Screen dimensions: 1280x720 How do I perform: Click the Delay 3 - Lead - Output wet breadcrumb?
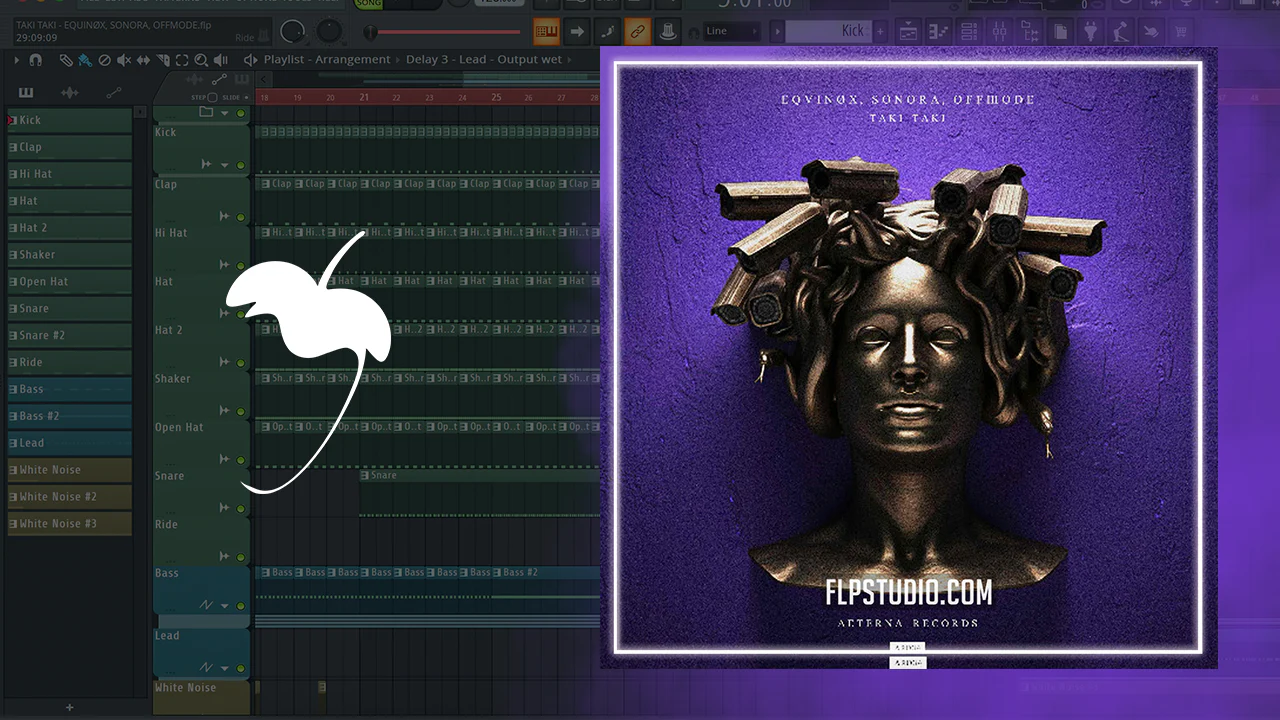click(484, 60)
